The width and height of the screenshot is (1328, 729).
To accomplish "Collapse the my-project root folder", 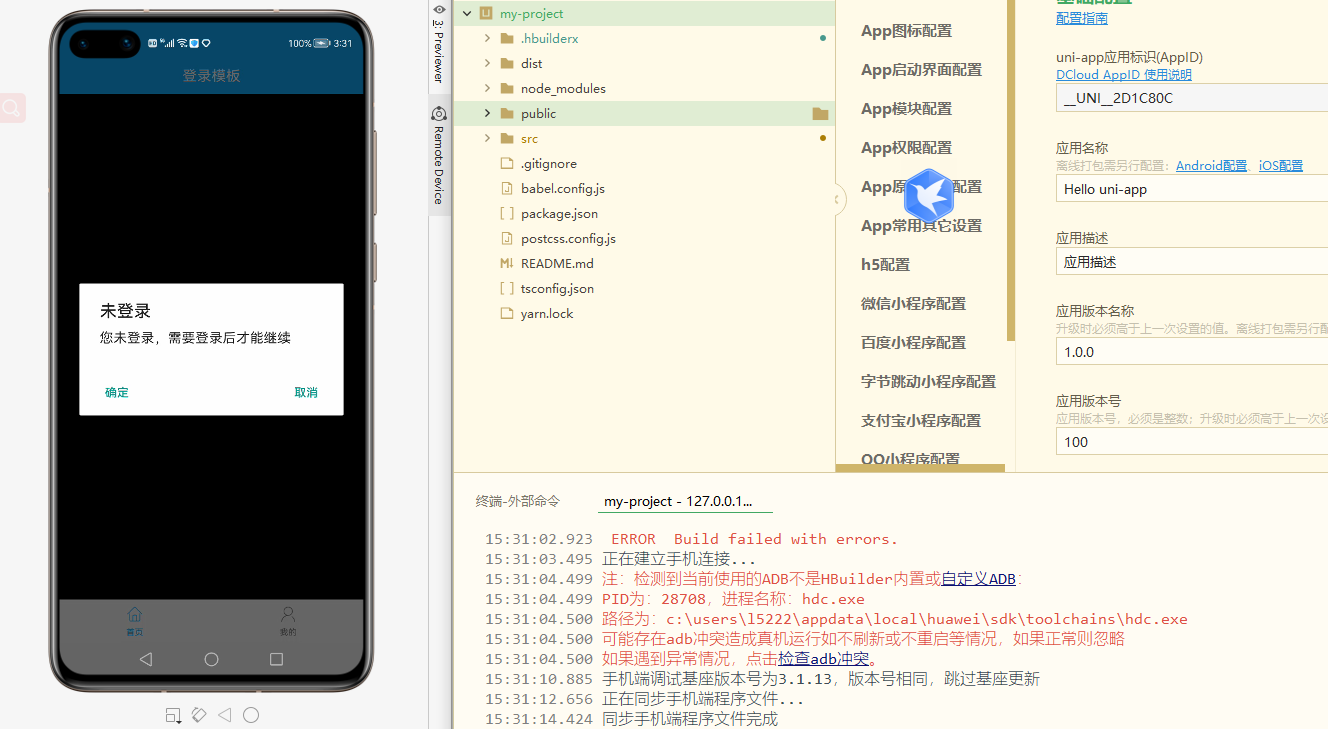I will [467, 14].
